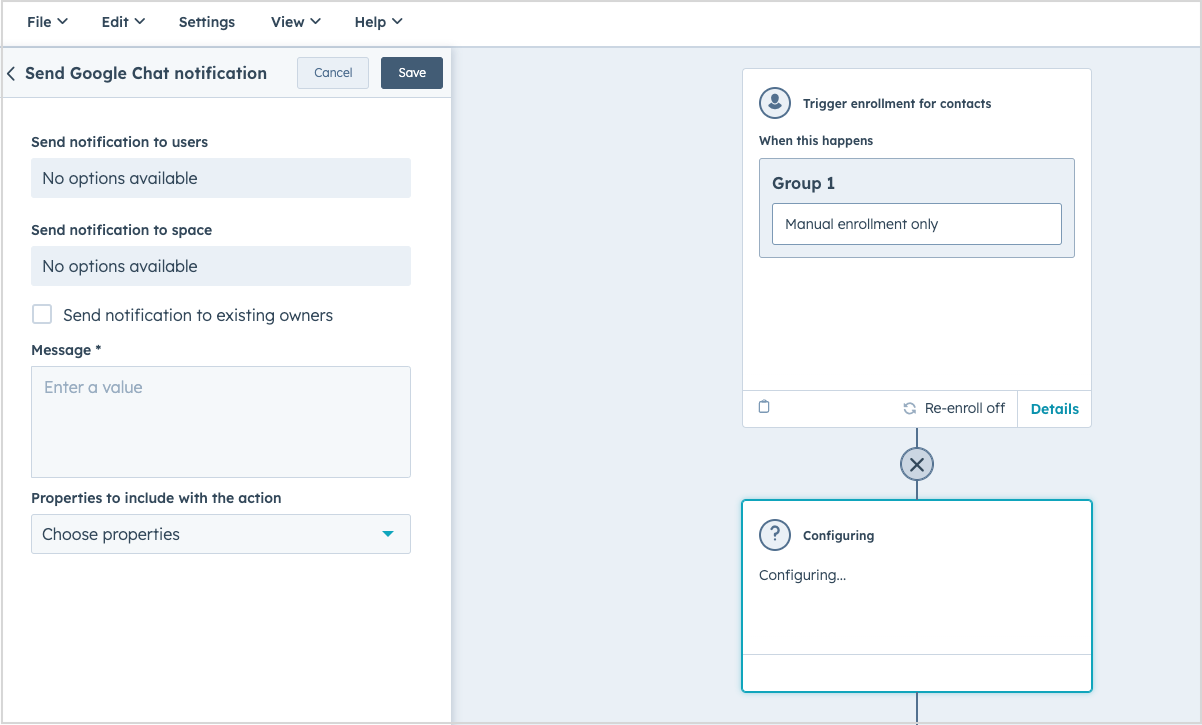Select the Manual enrollment only box
The height and width of the screenshot is (725, 1202).
click(x=917, y=224)
